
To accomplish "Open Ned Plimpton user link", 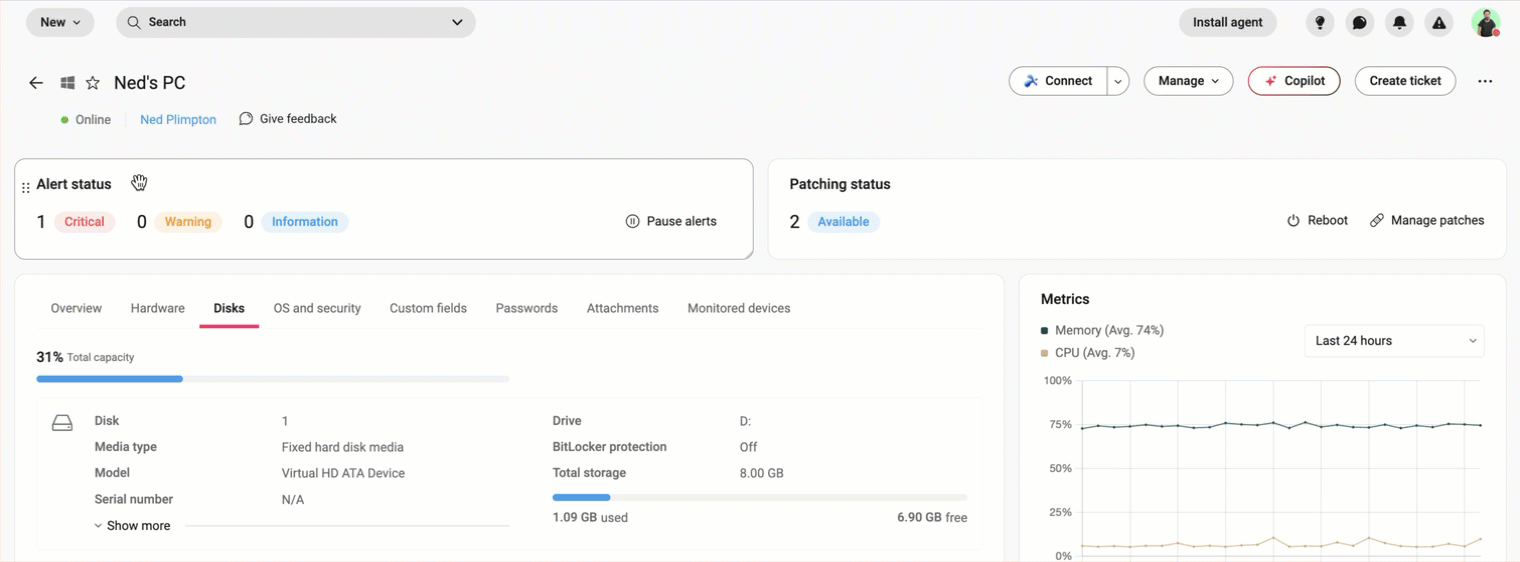I will [178, 120].
